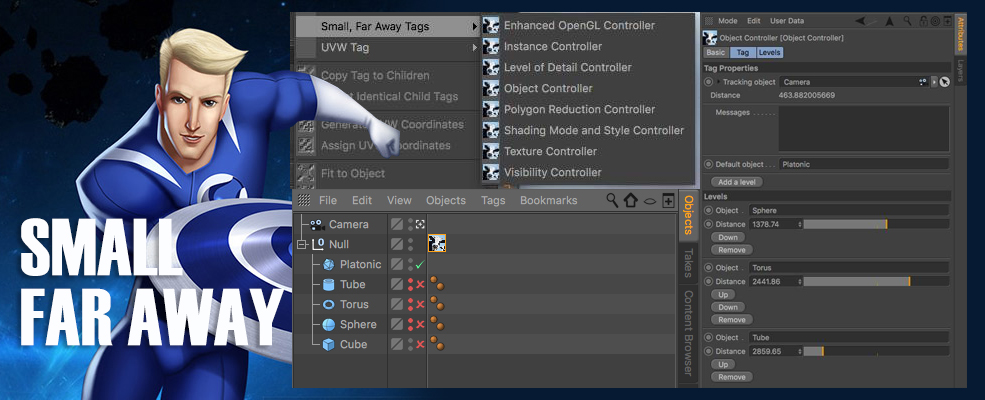Click the home icon in Objects manager
The width and height of the screenshot is (985, 400).
[630, 200]
